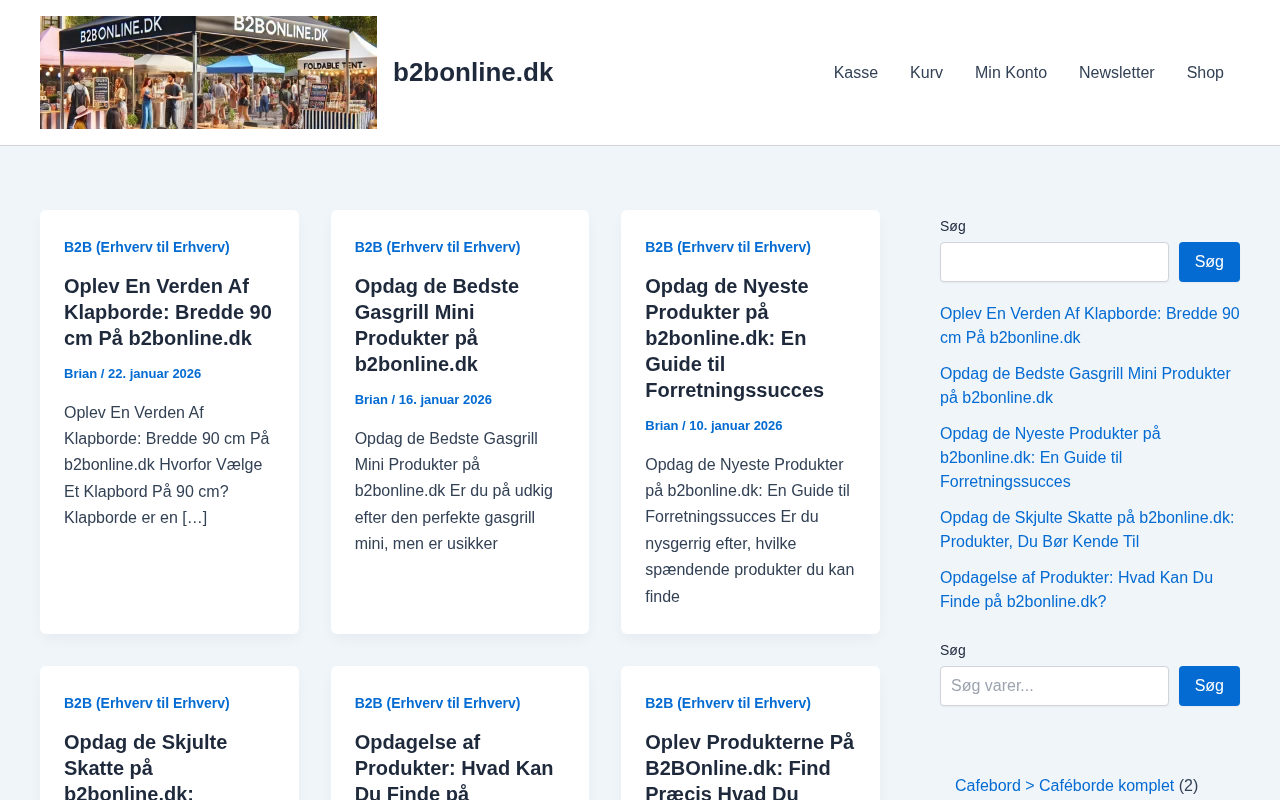Open author Brian on the Gasgrill Mini post

371,400
